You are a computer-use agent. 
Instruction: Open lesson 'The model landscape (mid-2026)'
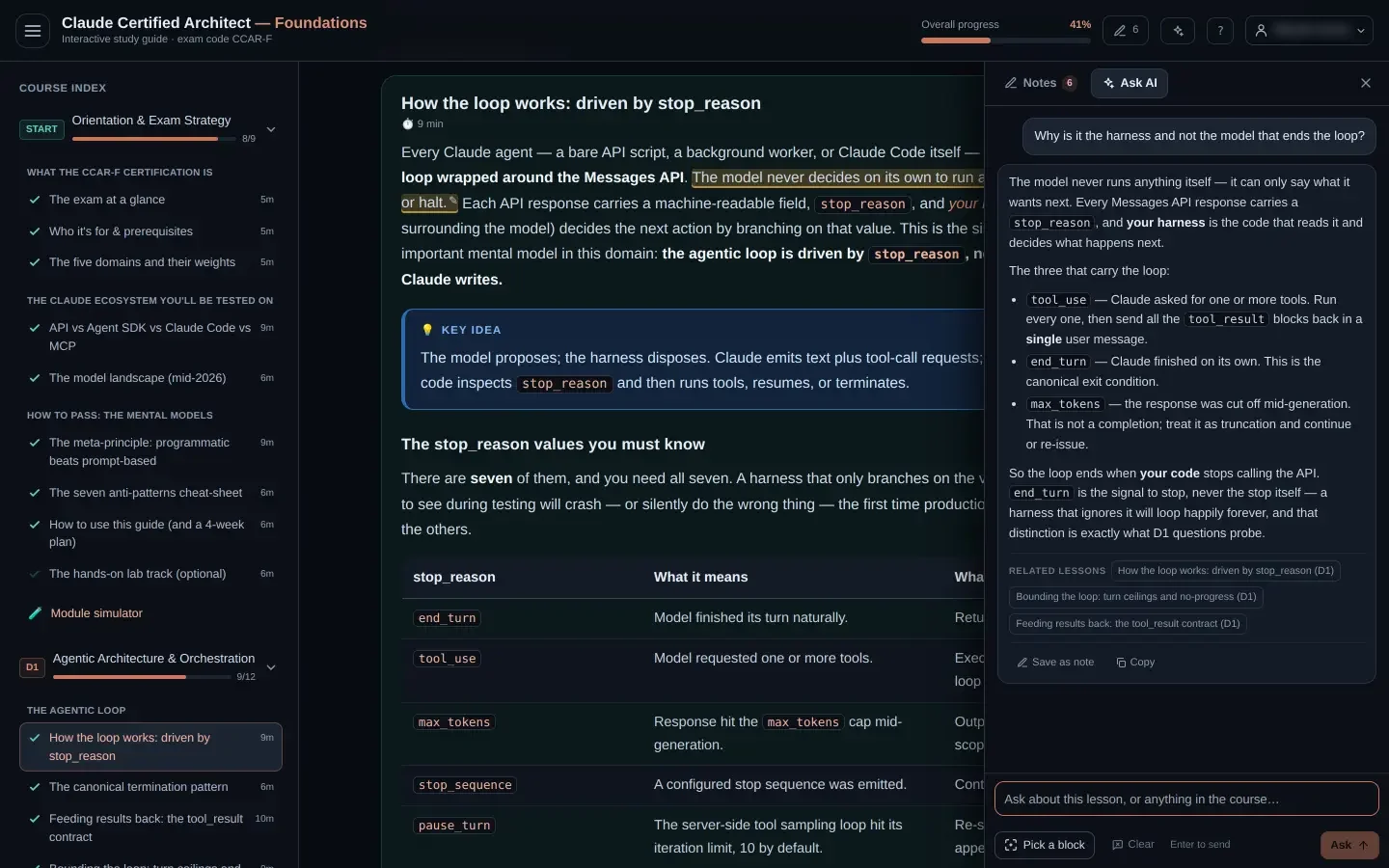tap(150, 378)
